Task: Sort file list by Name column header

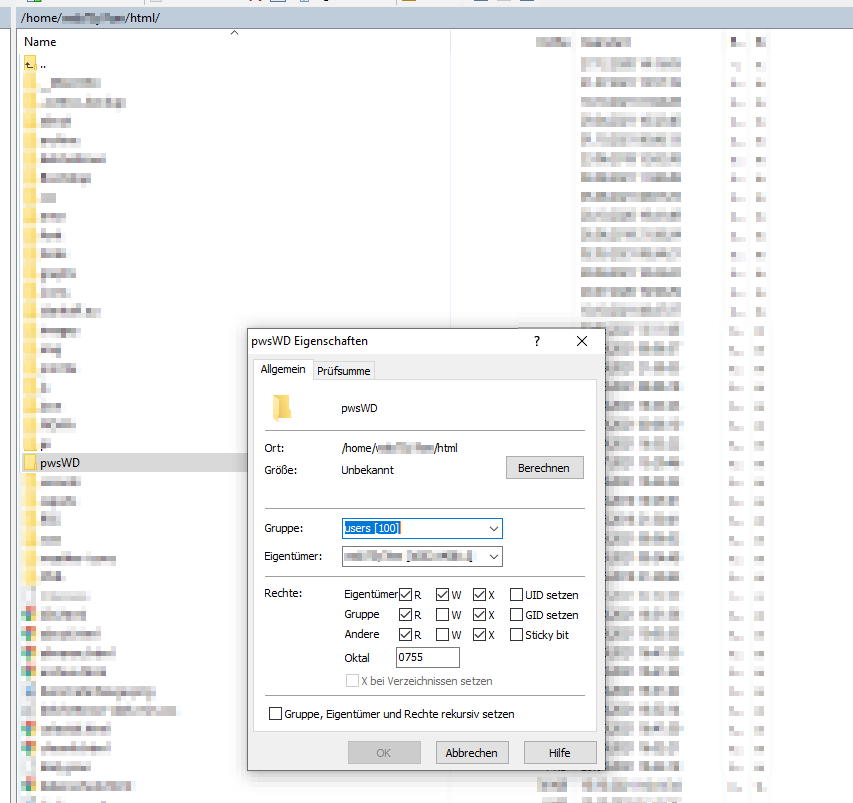Action: click(x=40, y=42)
